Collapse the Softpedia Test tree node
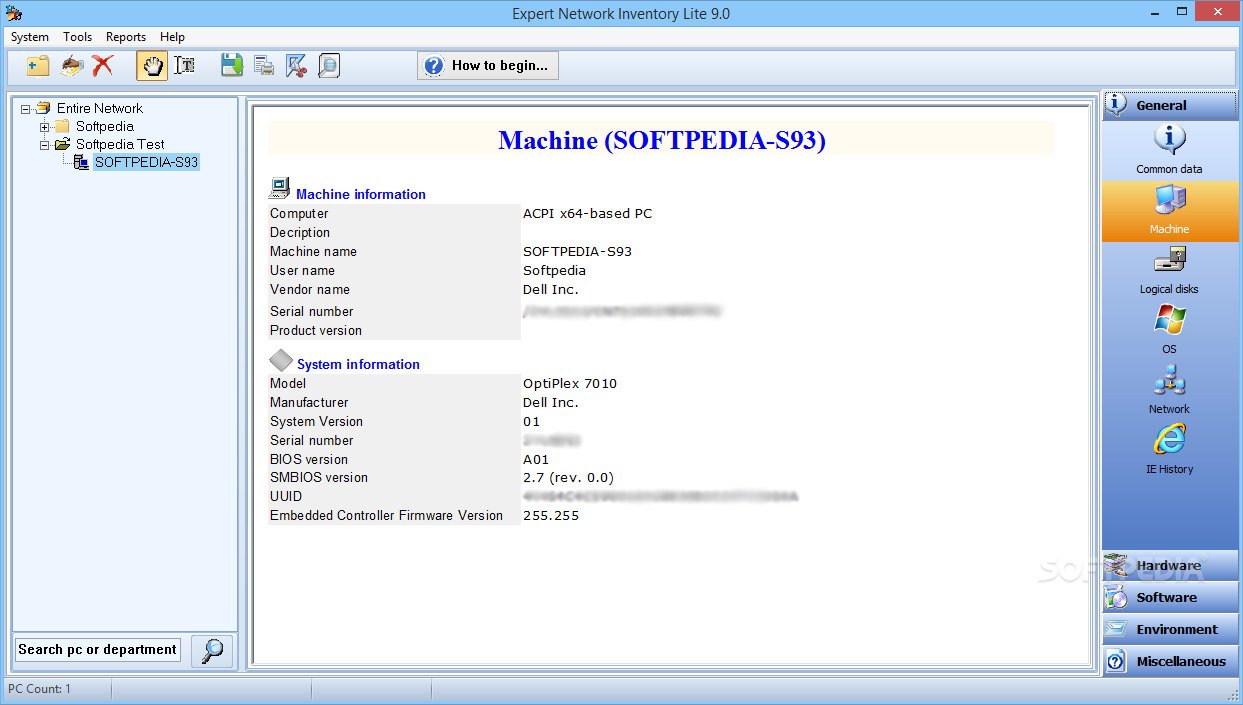Screen dimensions: 1243x705 pos(45,145)
